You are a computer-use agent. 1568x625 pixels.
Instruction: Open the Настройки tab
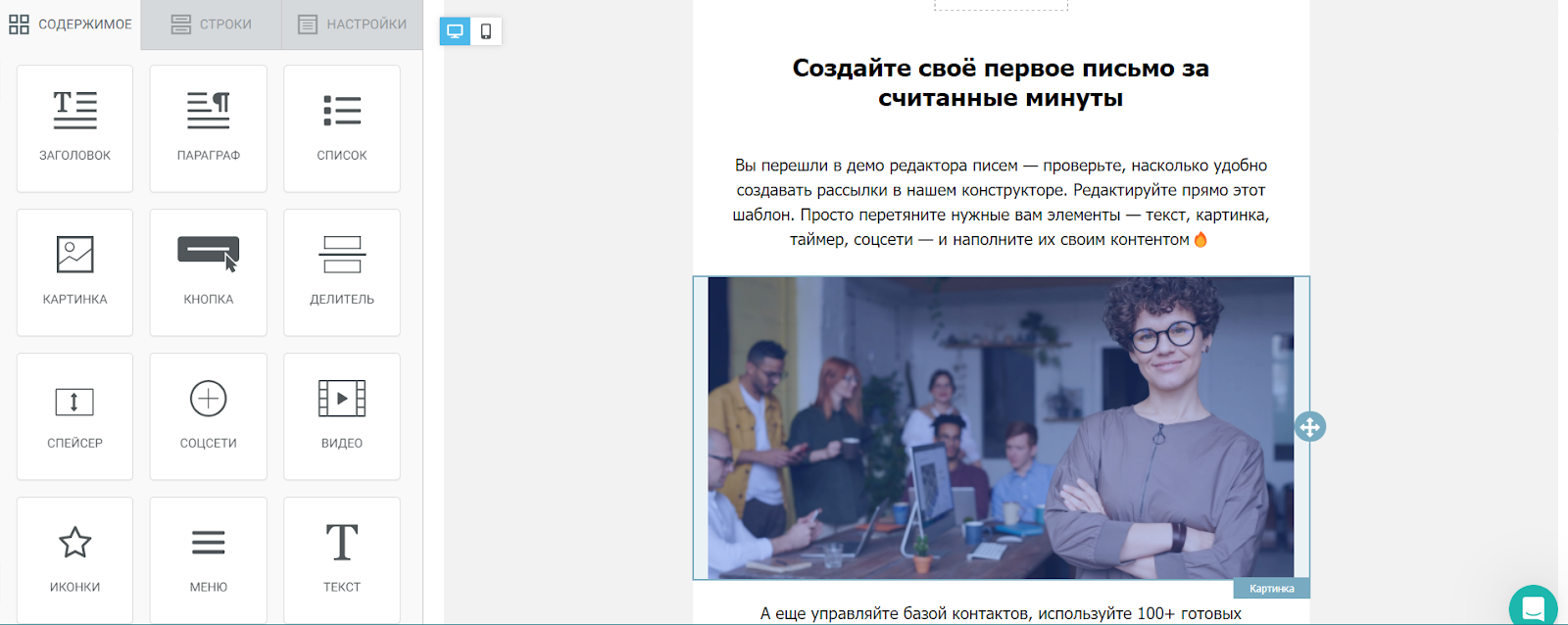pyautogui.click(x=353, y=24)
